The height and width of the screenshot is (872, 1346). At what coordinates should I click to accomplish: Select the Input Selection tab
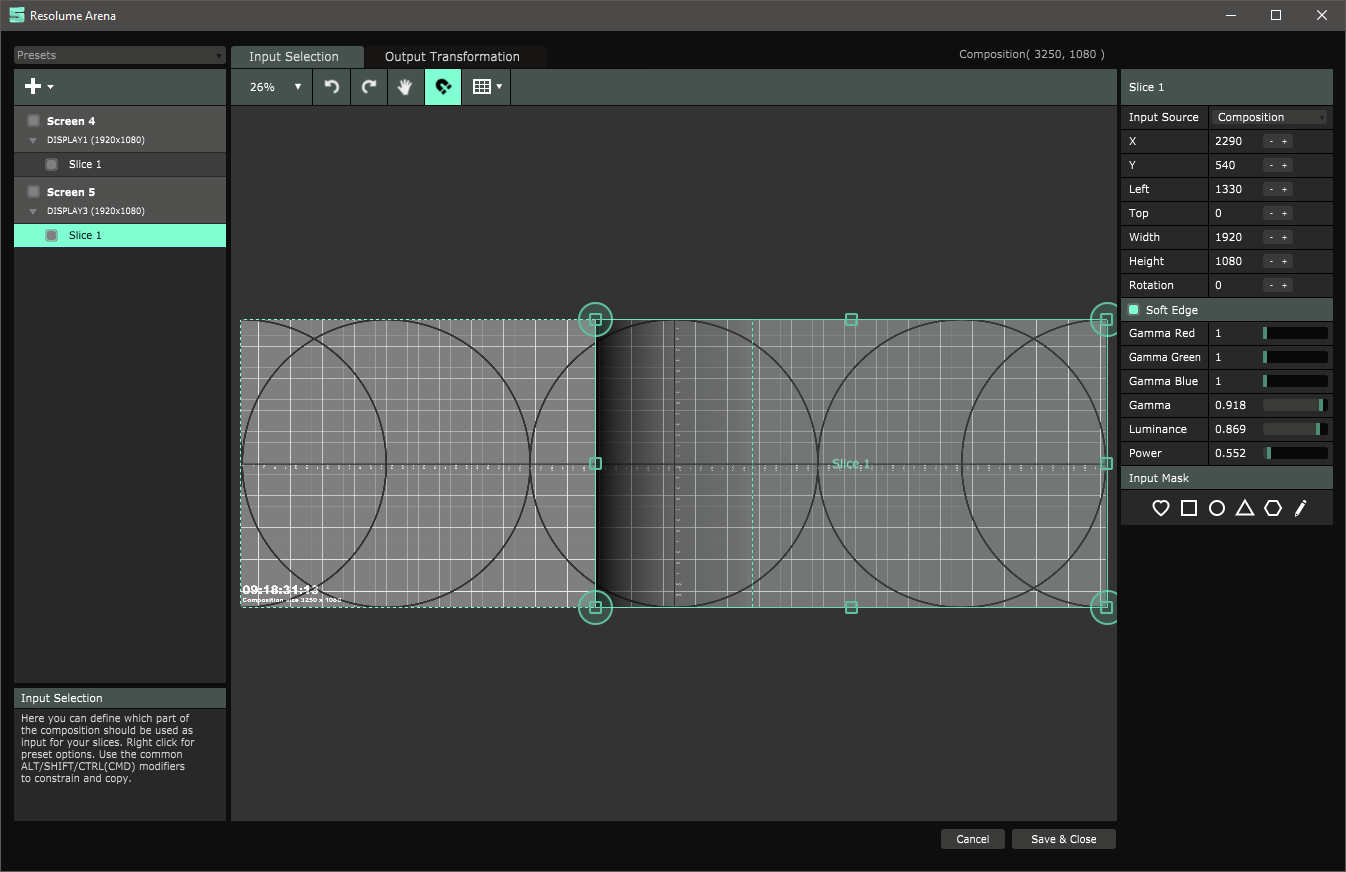pyautogui.click(x=294, y=57)
